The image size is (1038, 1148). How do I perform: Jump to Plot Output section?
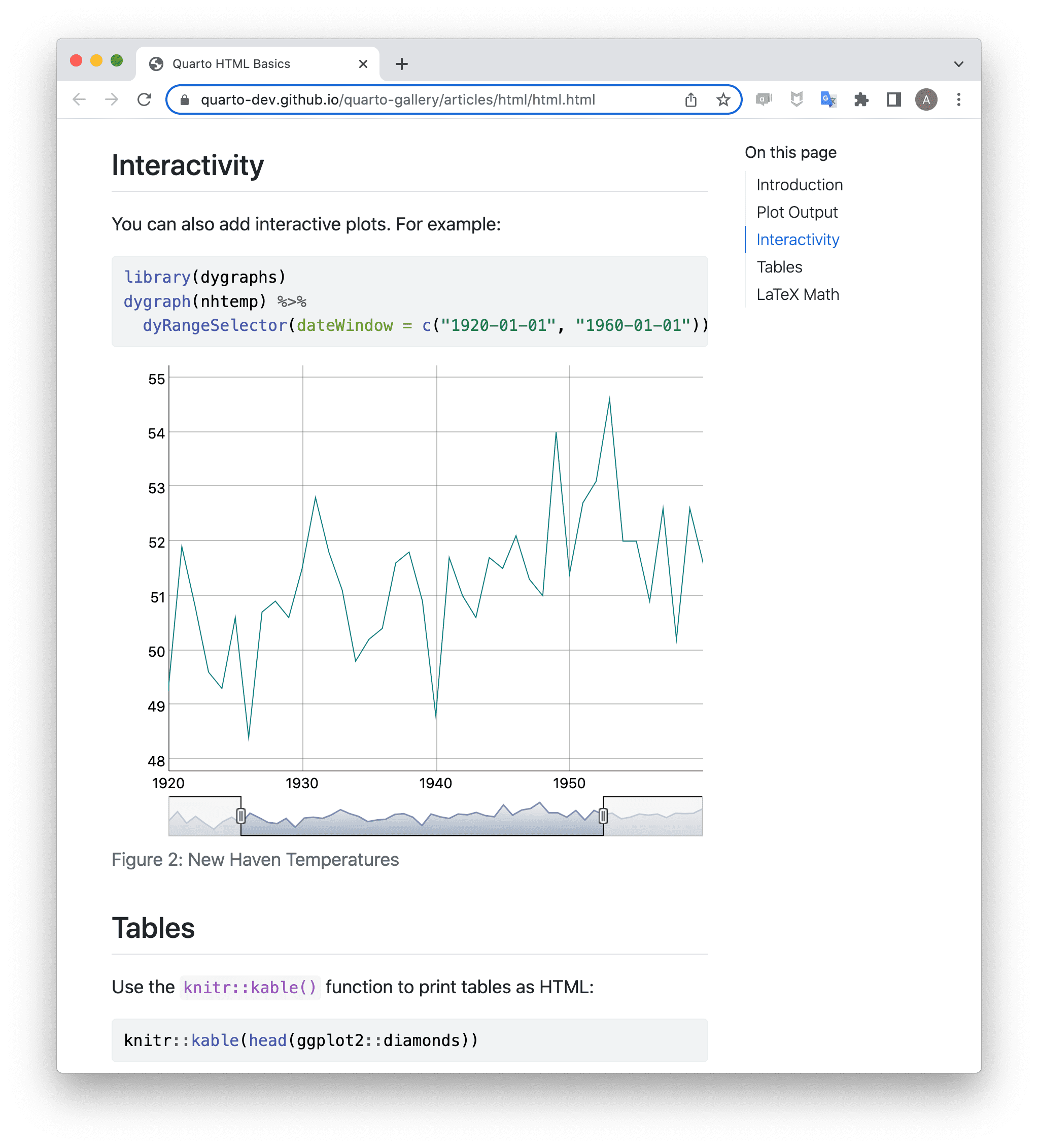(797, 212)
